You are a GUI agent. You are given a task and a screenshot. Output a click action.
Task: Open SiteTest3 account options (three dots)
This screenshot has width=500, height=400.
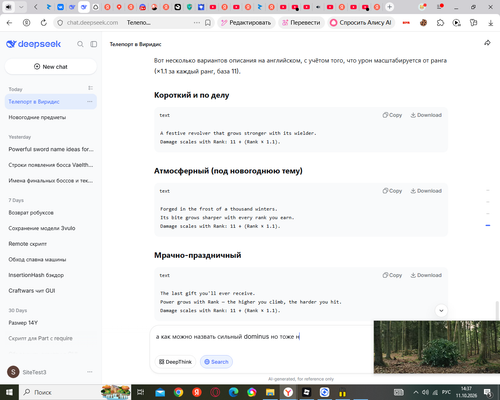tap(90, 372)
